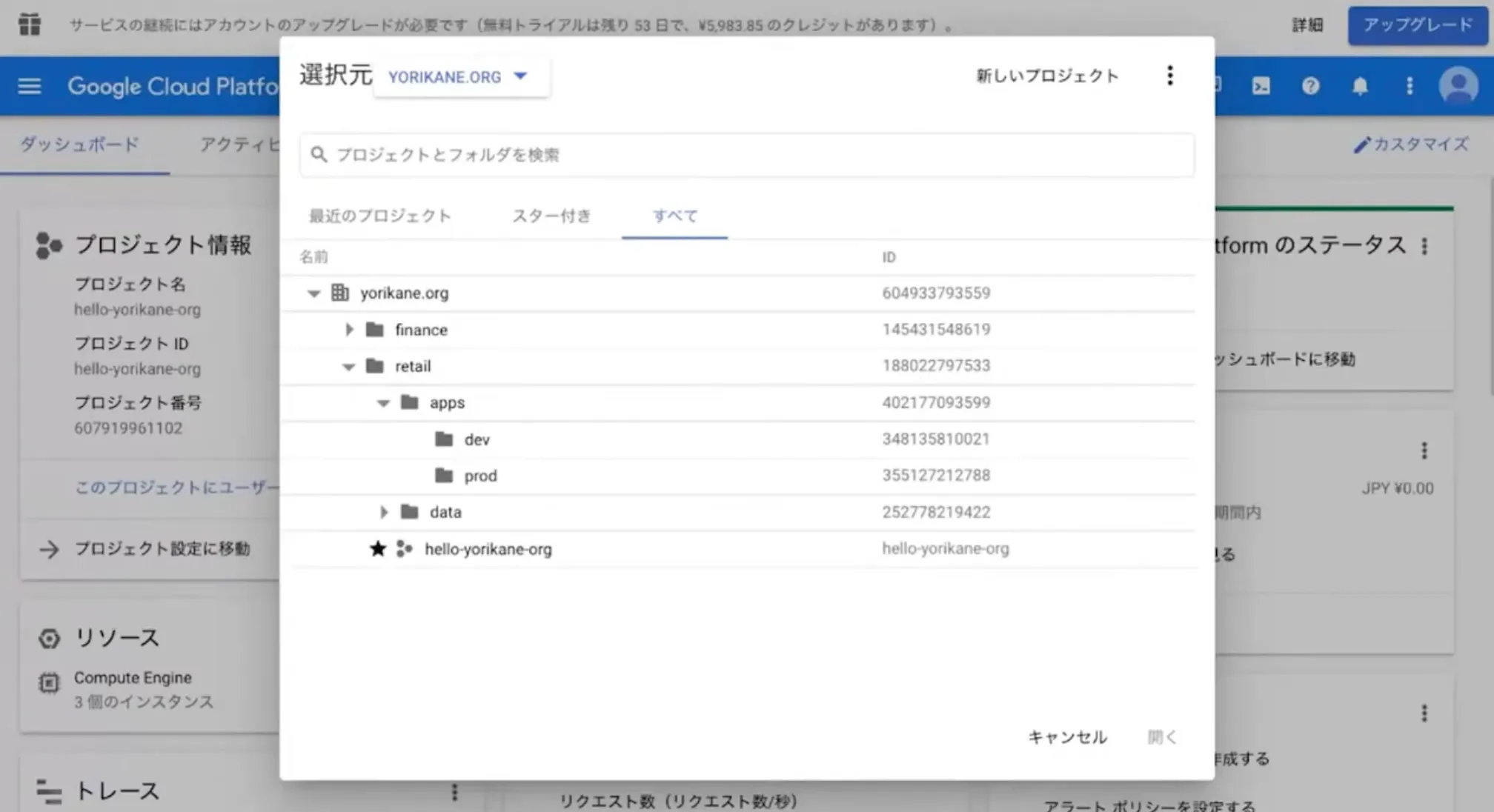Image resolution: width=1494 pixels, height=812 pixels.
Task: Expand the finance folder
Action: pyautogui.click(x=349, y=329)
